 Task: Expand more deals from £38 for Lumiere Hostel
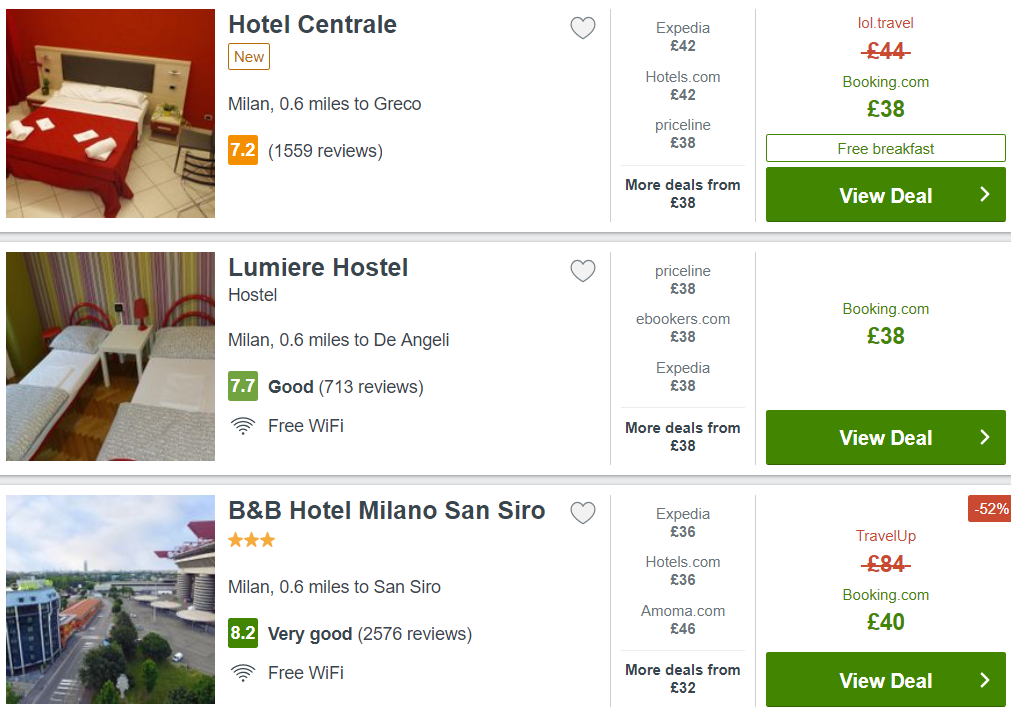tap(683, 436)
